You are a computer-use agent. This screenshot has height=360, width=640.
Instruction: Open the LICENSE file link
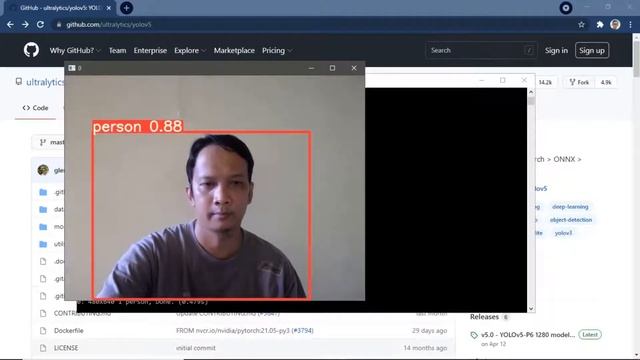click(x=66, y=348)
